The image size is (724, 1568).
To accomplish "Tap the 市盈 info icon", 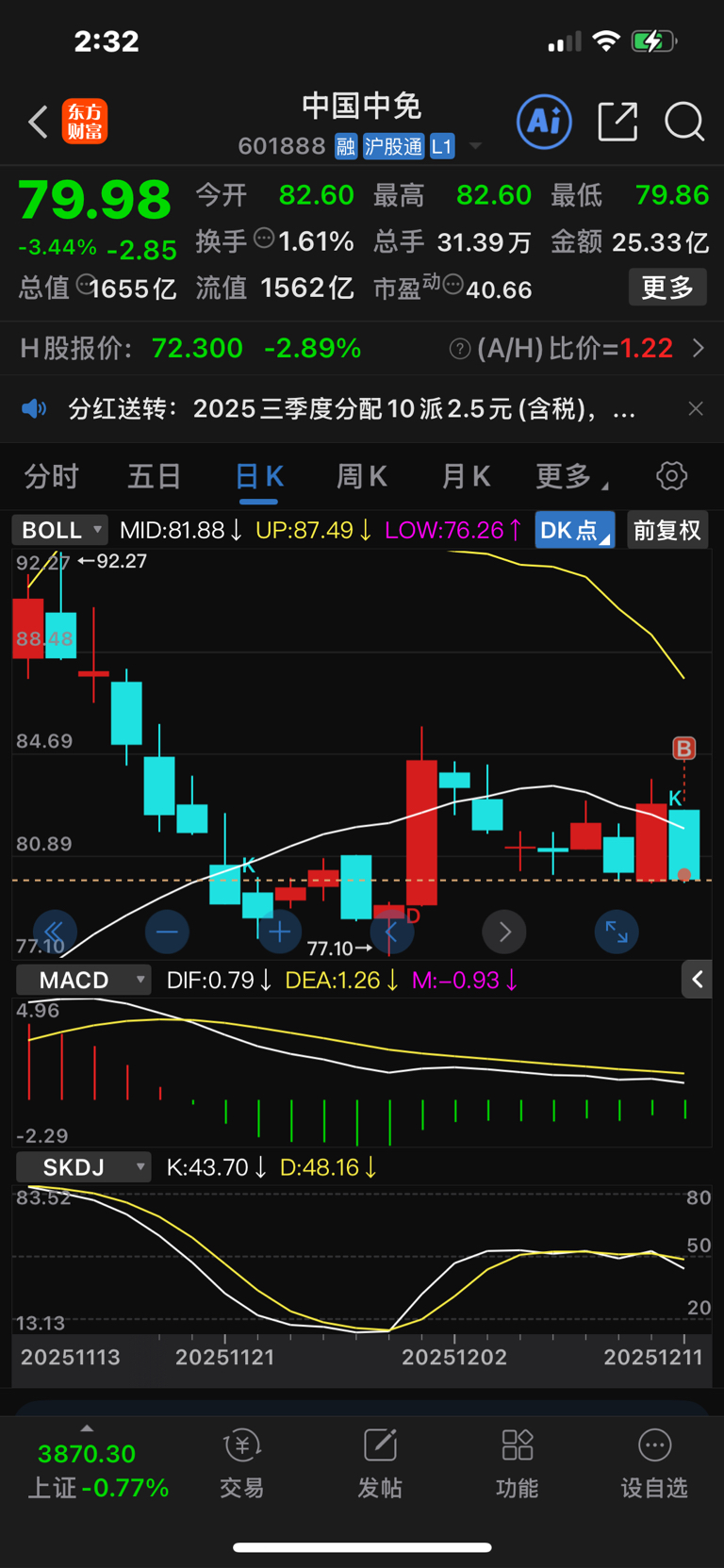I will click(452, 285).
